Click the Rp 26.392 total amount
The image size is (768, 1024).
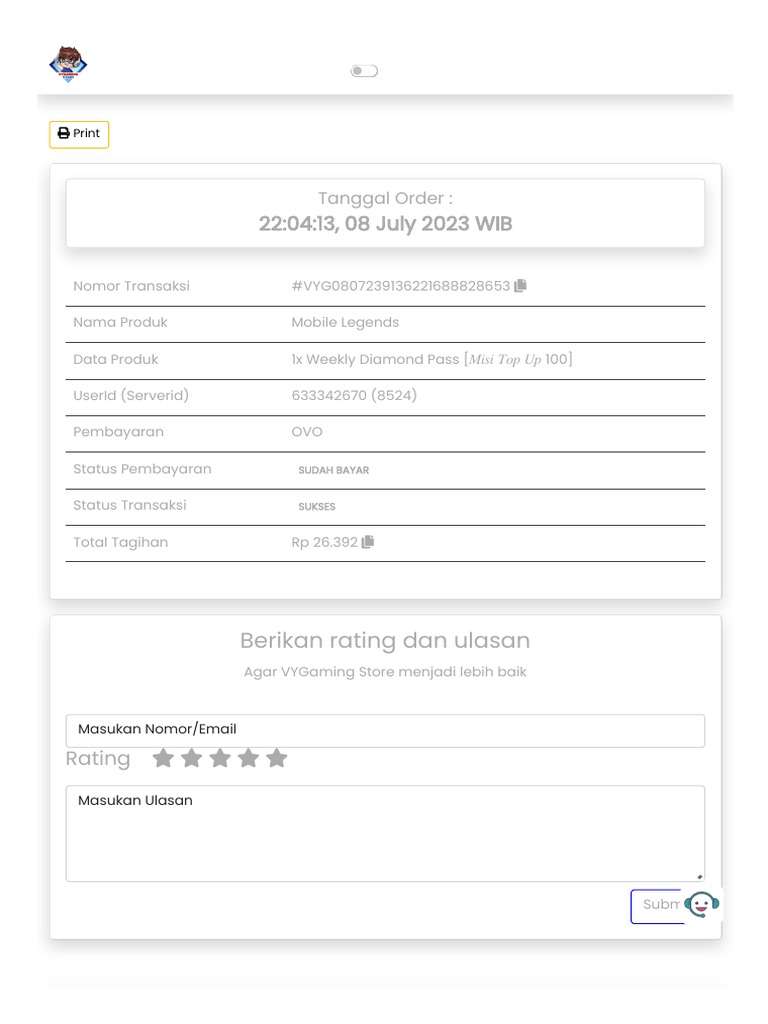(324, 542)
